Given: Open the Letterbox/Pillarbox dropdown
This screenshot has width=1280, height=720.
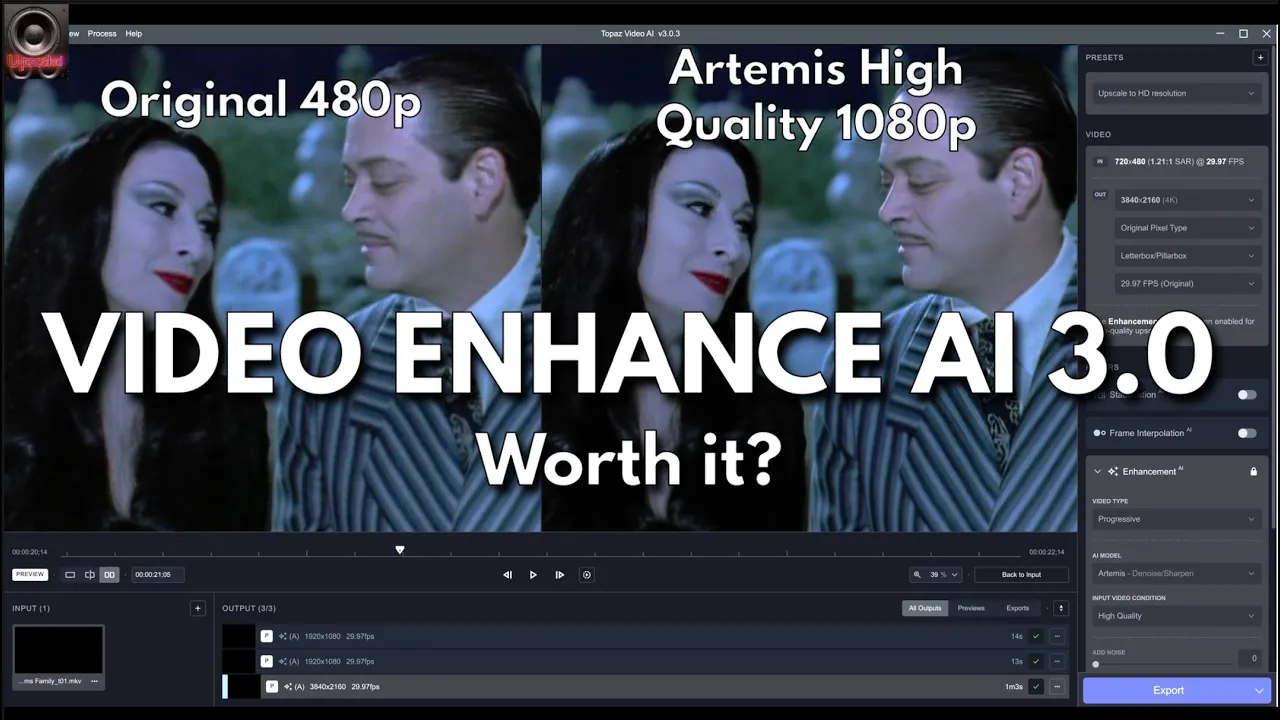Looking at the screenshot, I should coord(1187,256).
